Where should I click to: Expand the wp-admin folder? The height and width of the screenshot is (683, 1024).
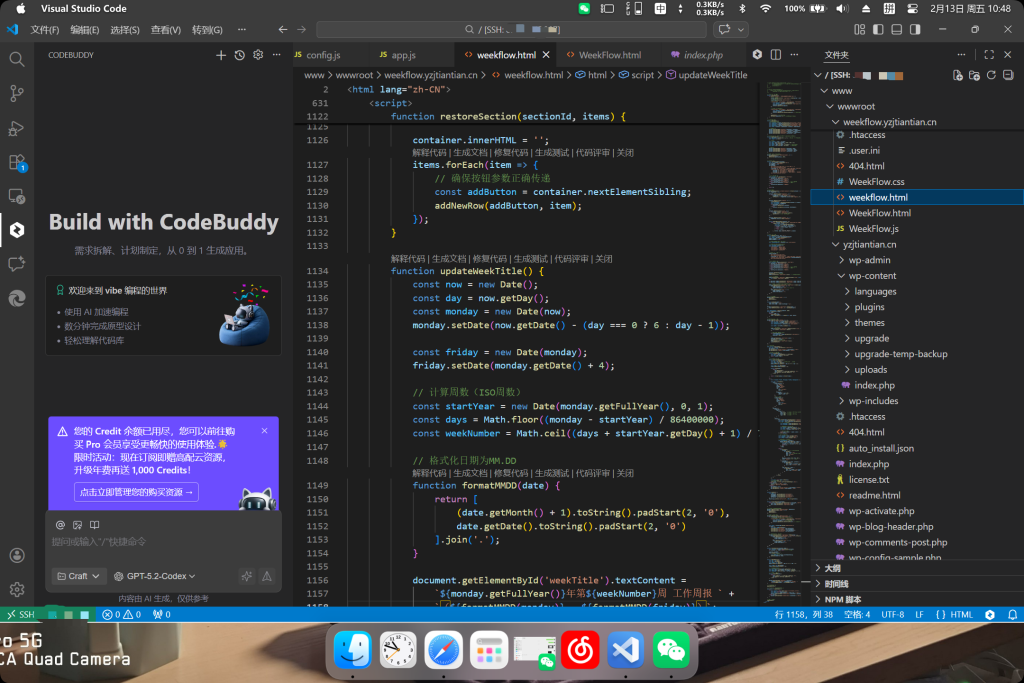point(871,260)
